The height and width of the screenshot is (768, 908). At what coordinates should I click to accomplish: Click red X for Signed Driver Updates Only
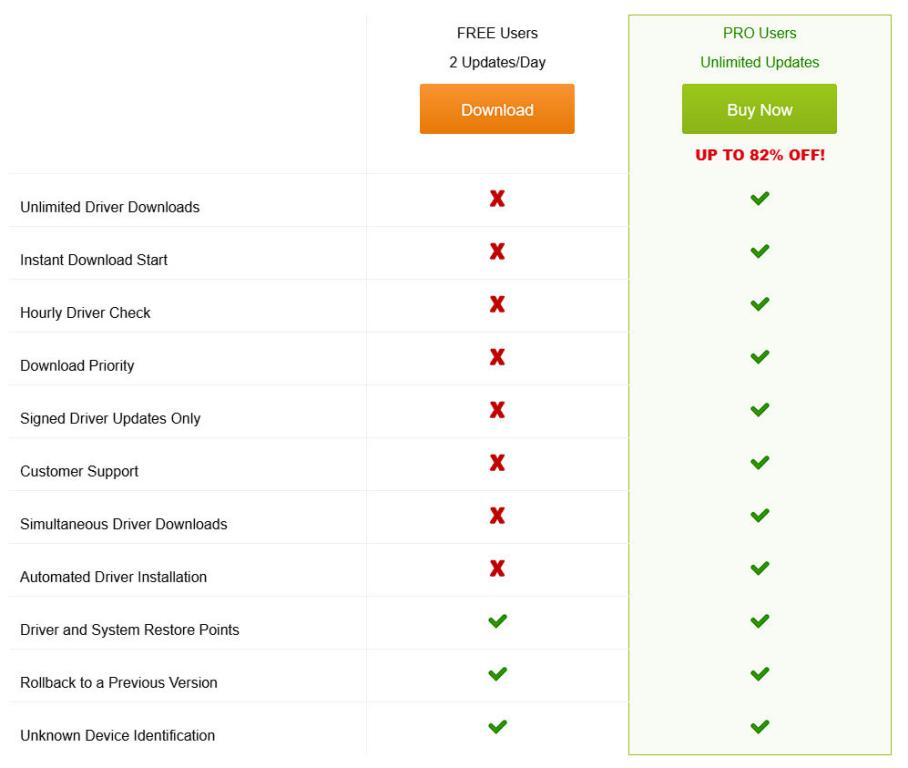tap(497, 411)
